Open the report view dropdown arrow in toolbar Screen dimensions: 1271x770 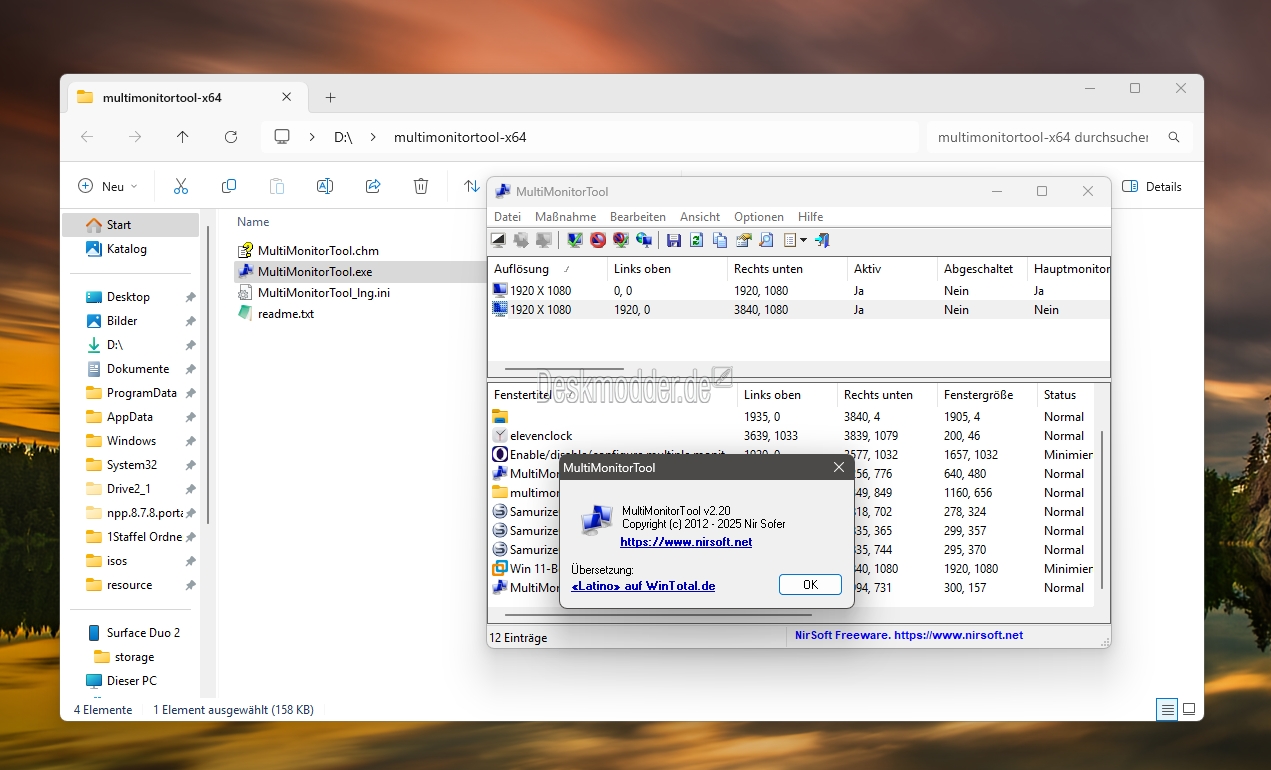click(803, 240)
